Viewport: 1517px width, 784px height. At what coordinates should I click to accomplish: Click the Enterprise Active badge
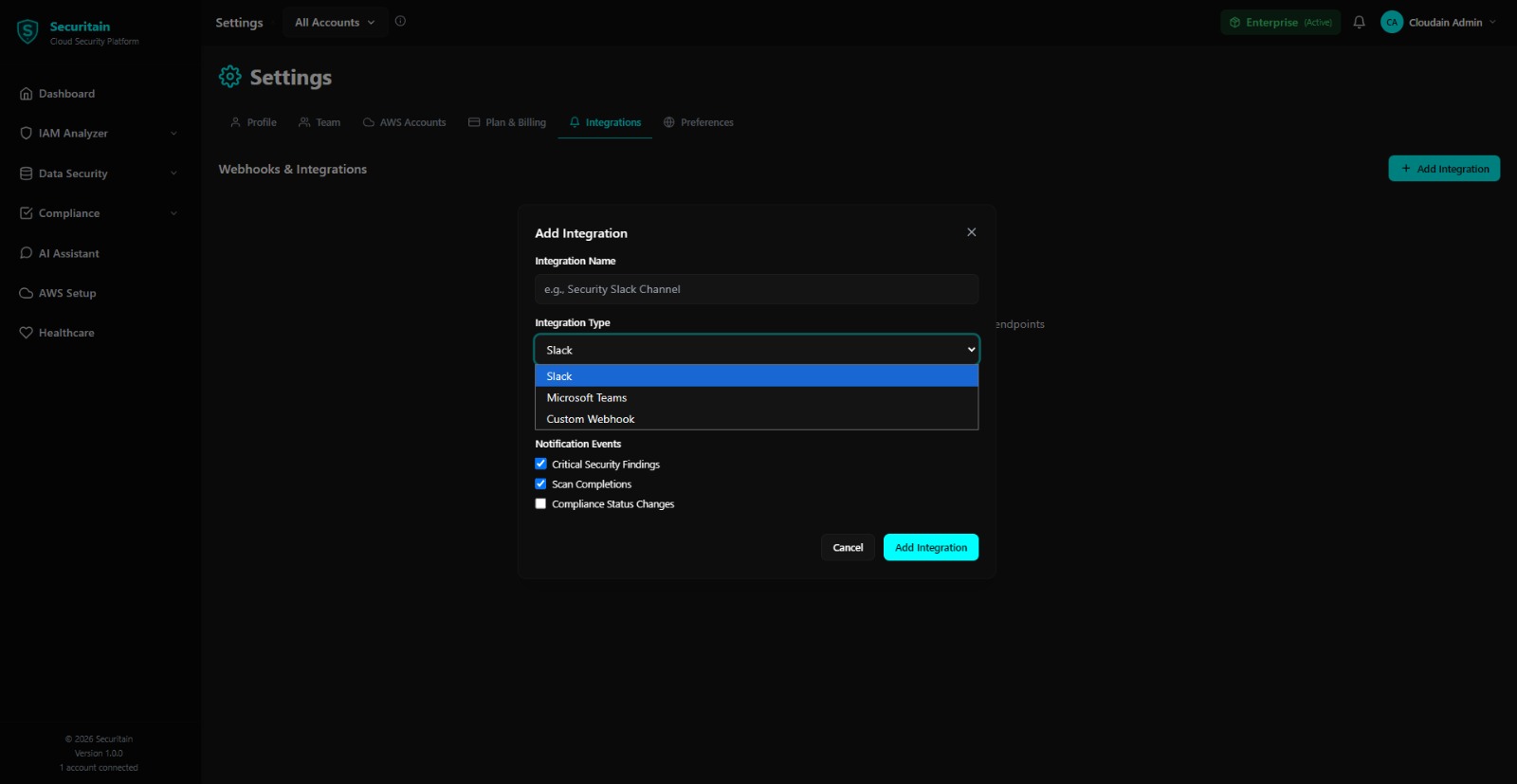pos(1280,23)
